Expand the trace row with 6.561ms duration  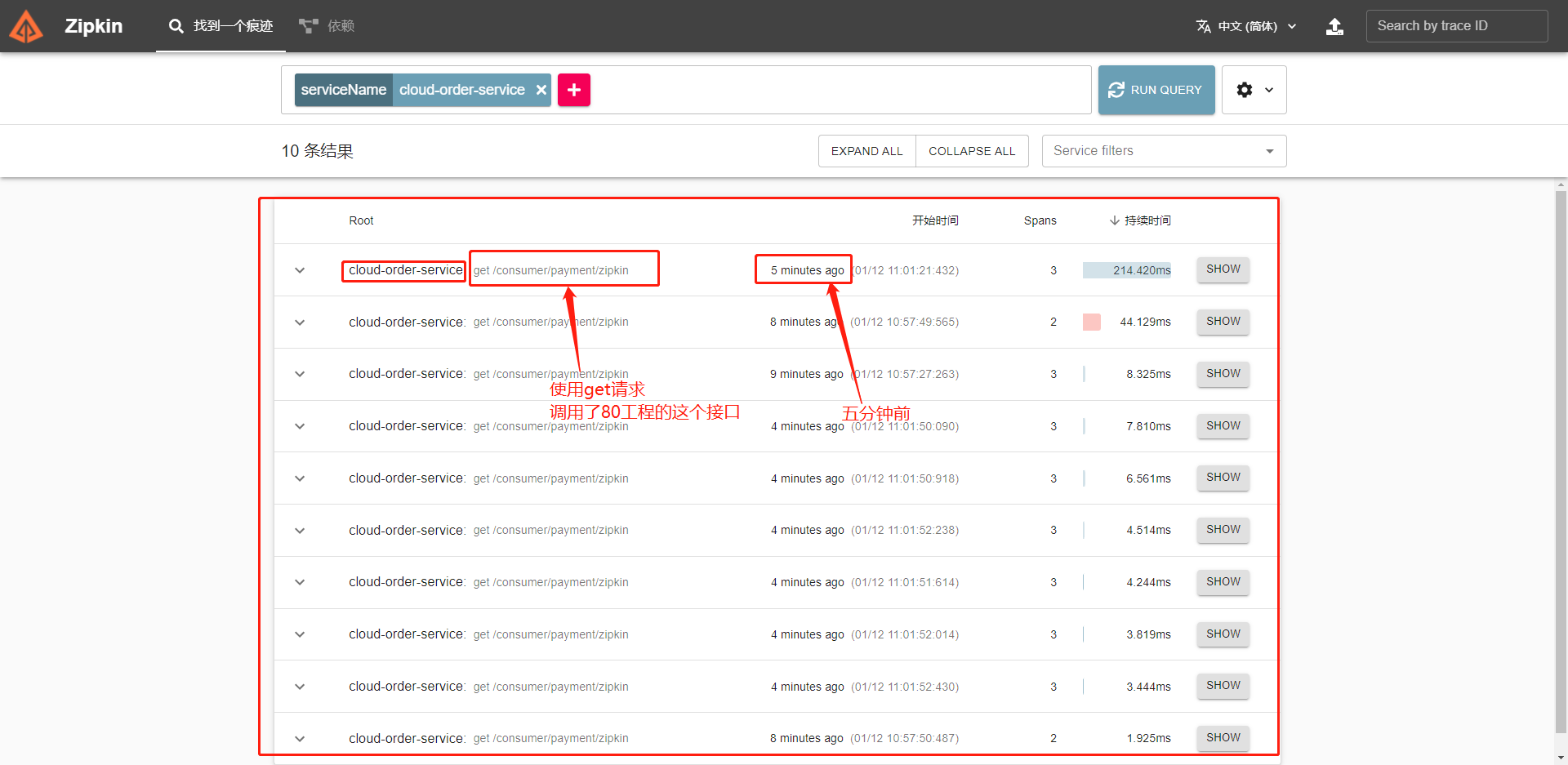click(300, 478)
